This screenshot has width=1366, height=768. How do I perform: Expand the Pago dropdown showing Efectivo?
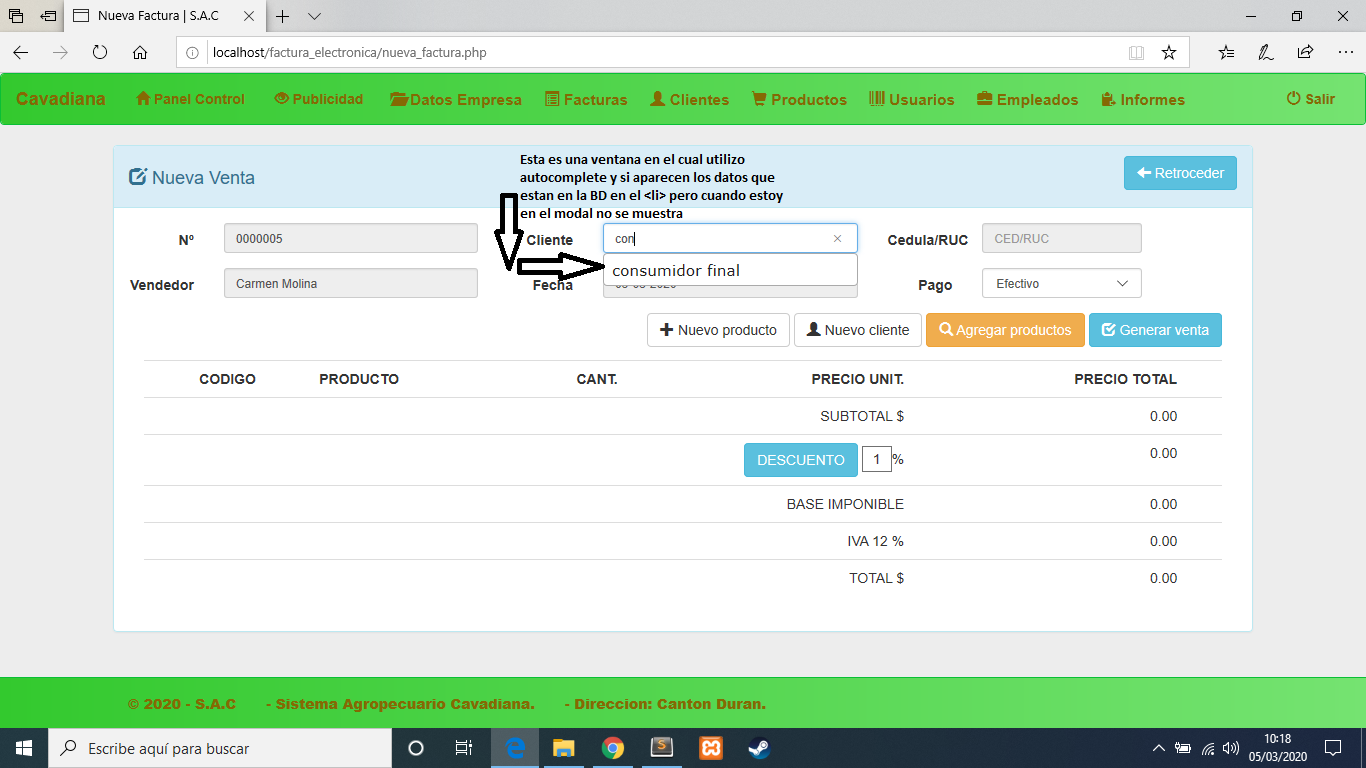tap(1061, 284)
